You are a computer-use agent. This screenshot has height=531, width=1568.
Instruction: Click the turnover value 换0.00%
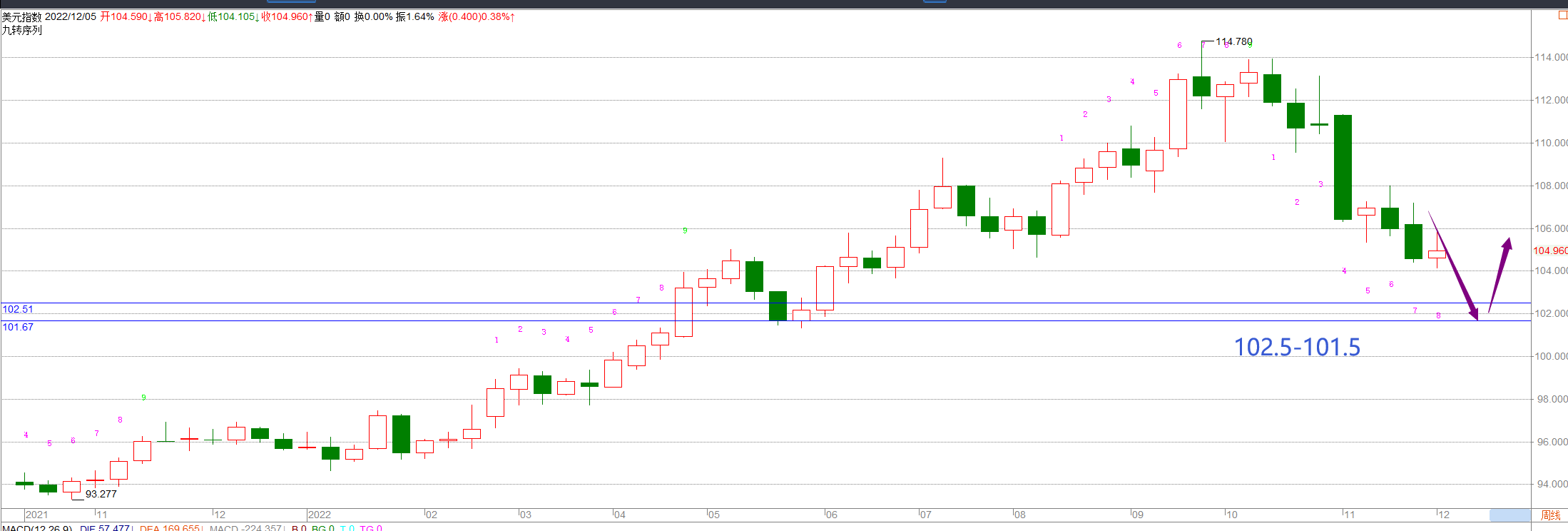(x=374, y=16)
